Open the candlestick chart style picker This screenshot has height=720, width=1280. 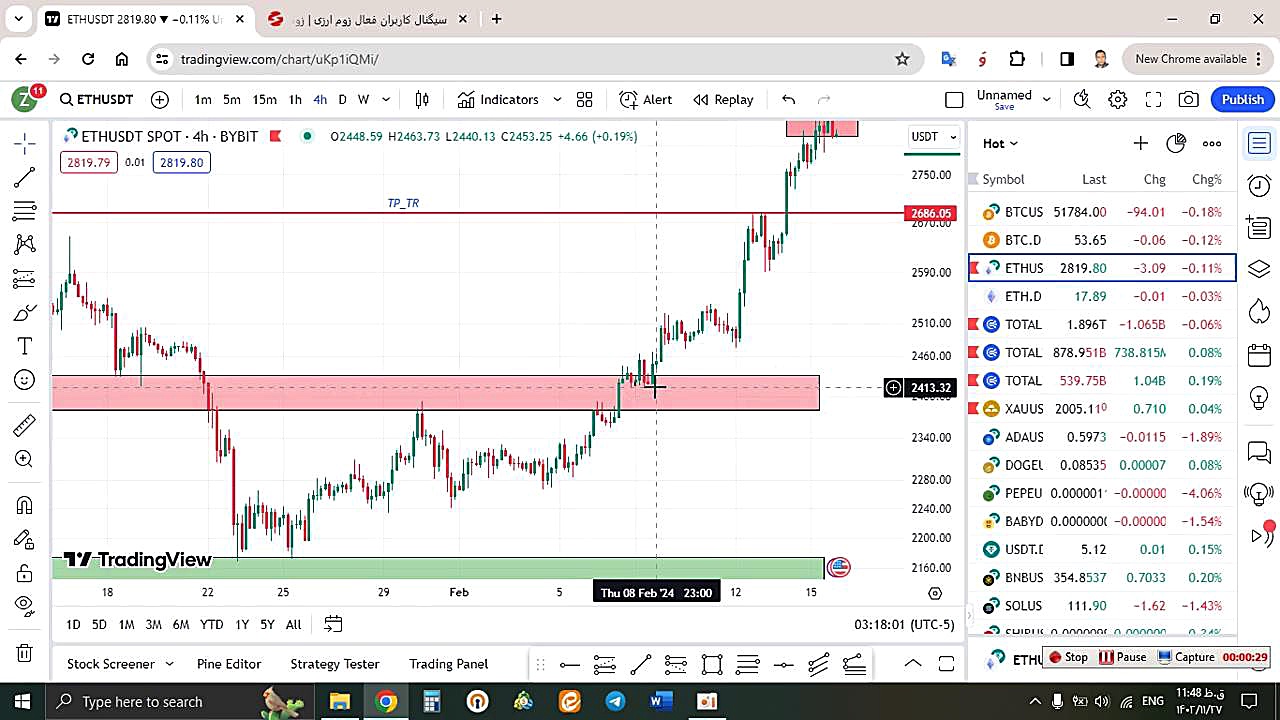coord(422,99)
